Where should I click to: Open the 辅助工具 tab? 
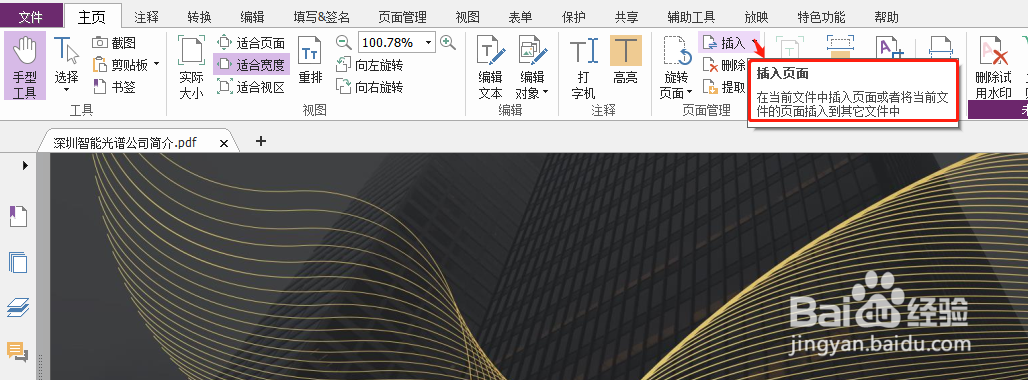691,18
